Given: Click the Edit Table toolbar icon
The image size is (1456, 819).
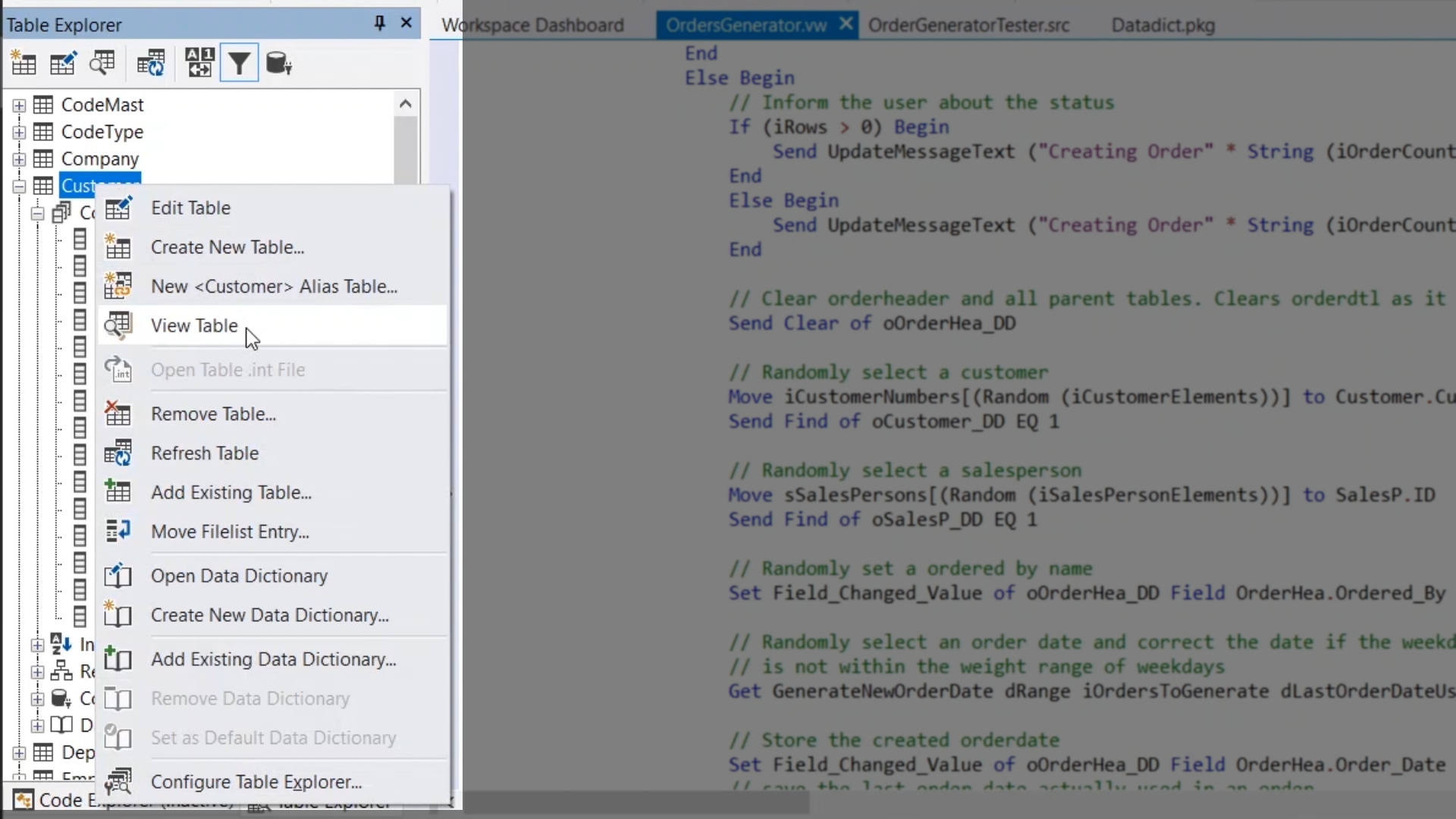Looking at the screenshot, I should point(63,64).
